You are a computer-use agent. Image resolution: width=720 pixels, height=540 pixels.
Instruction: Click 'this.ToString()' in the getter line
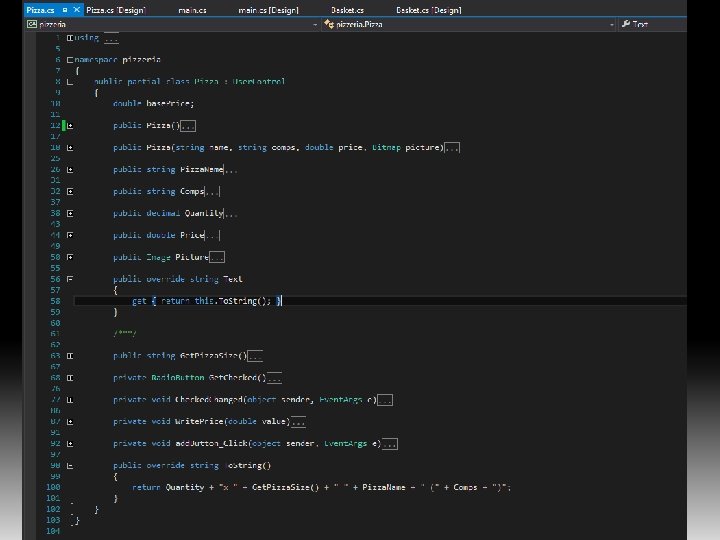pos(232,301)
